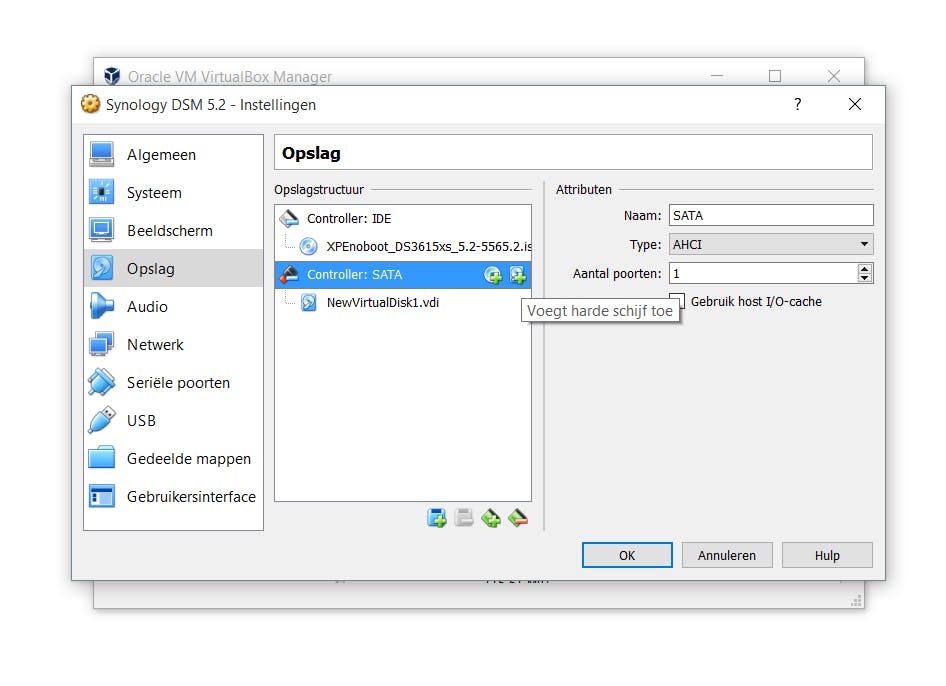The image size is (946, 686).
Task: Click the question mark help button
Action: coord(798,104)
